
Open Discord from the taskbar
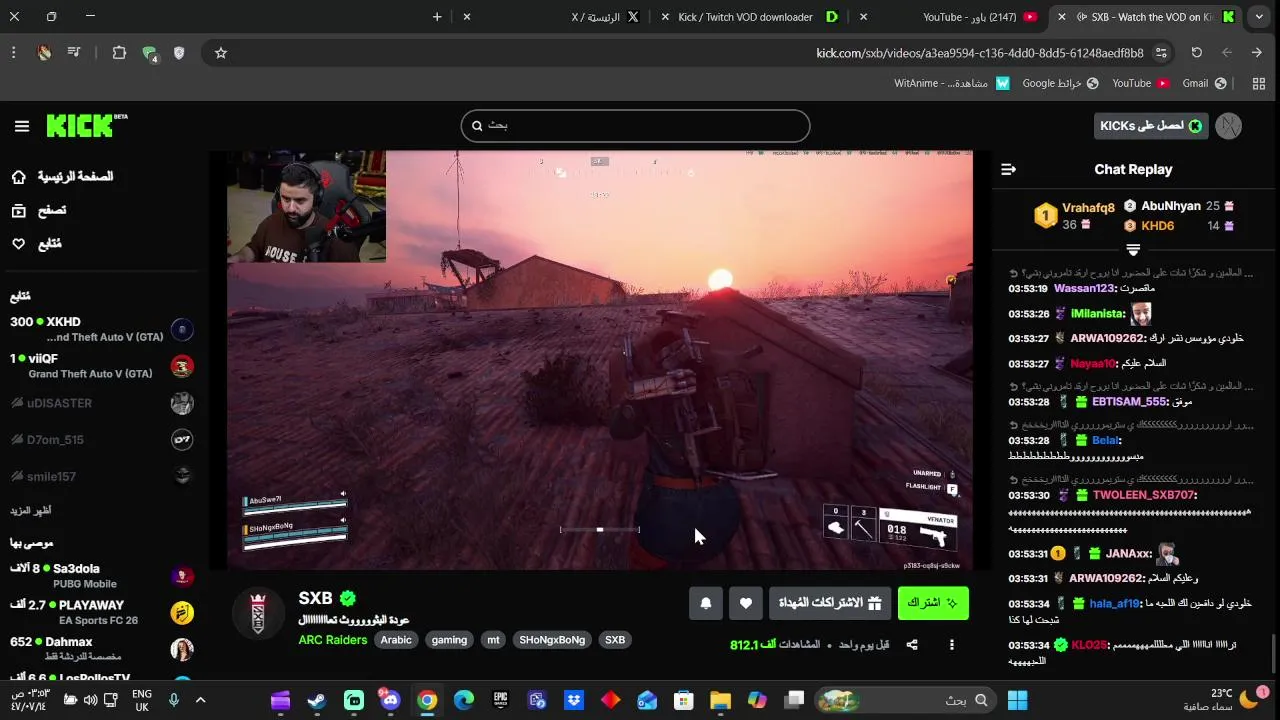point(390,700)
